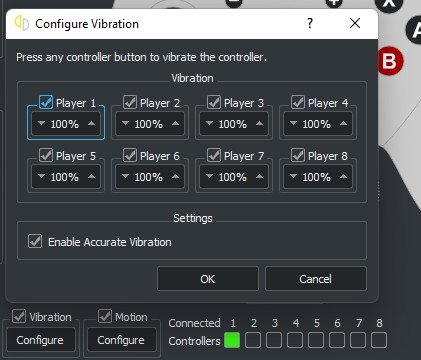Toggle Player 1 vibration checkbox
This screenshot has height=360, width=421.
click(46, 102)
